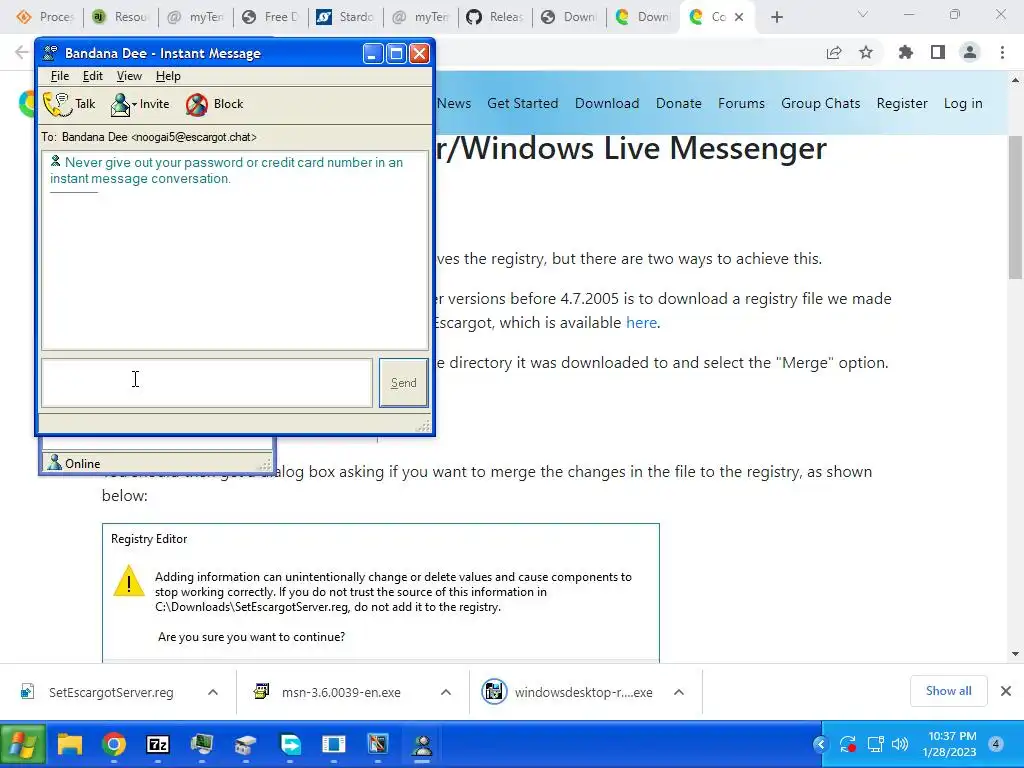Open 7-Zip from taskbar

tap(158, 744)
